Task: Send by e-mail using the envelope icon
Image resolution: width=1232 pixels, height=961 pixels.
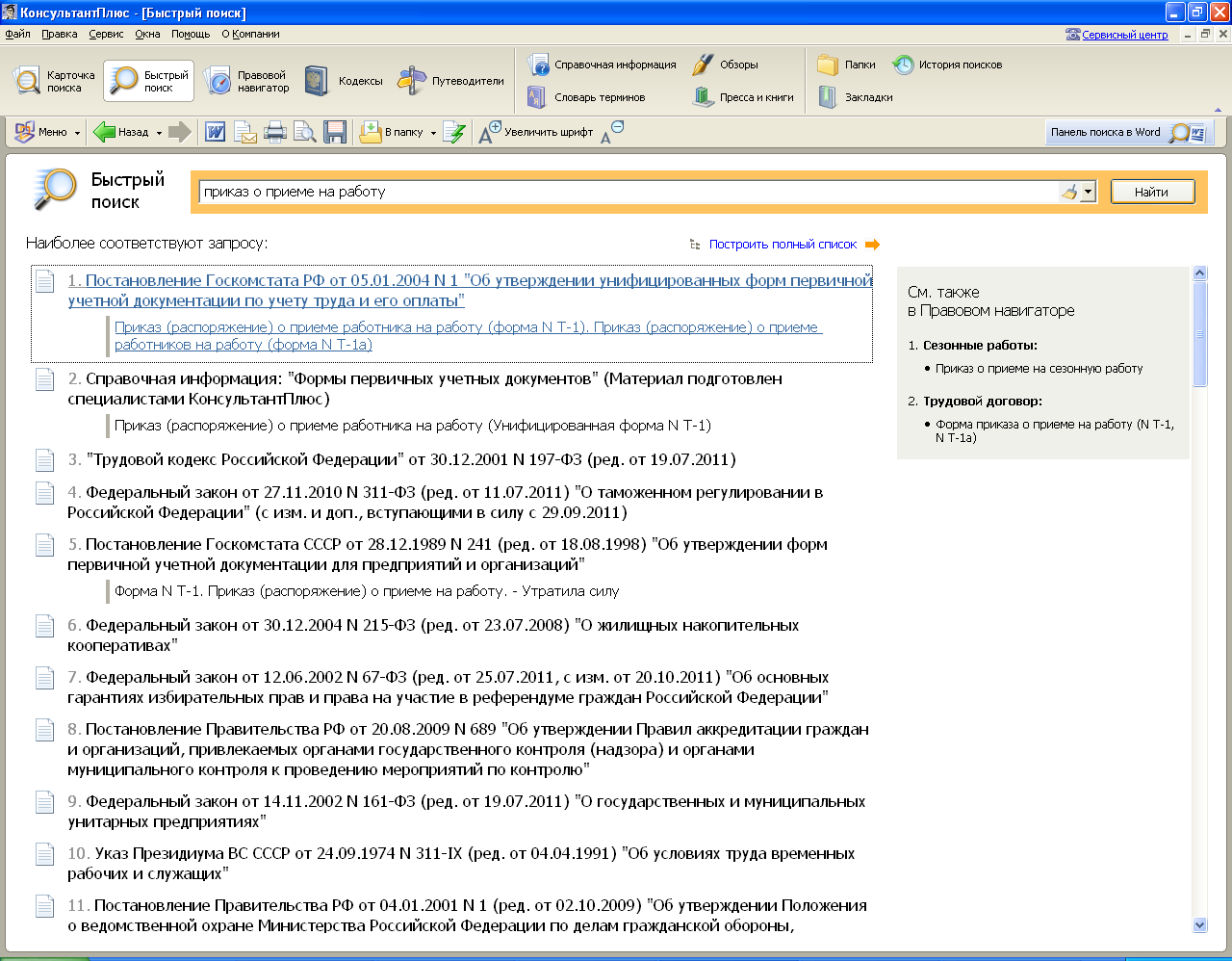Action: [245, 132]
